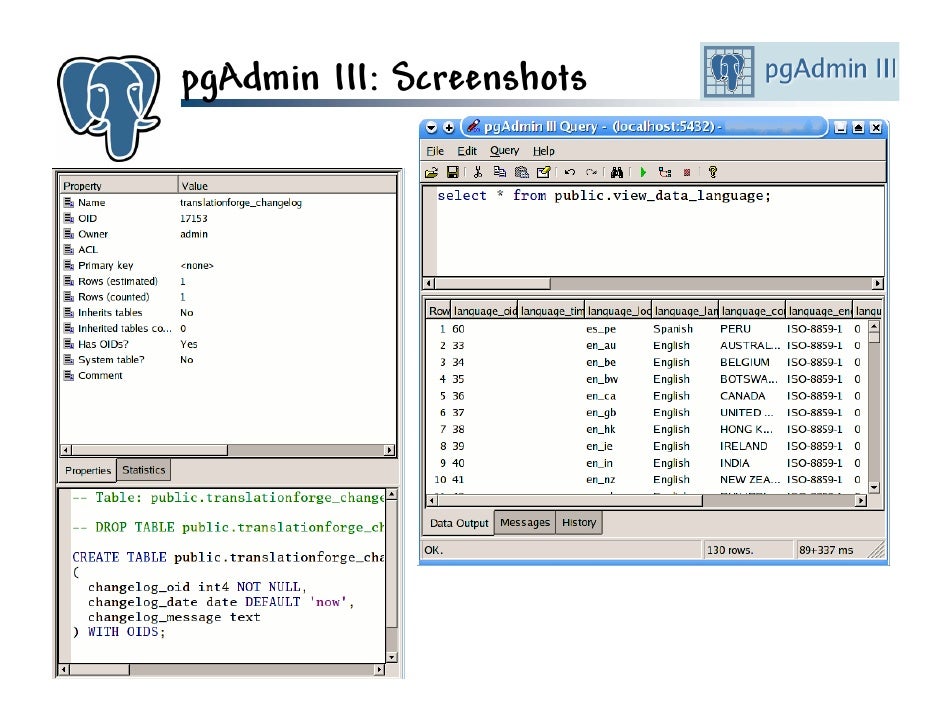Switch to the Messages tab

click(x=524, y=522)
